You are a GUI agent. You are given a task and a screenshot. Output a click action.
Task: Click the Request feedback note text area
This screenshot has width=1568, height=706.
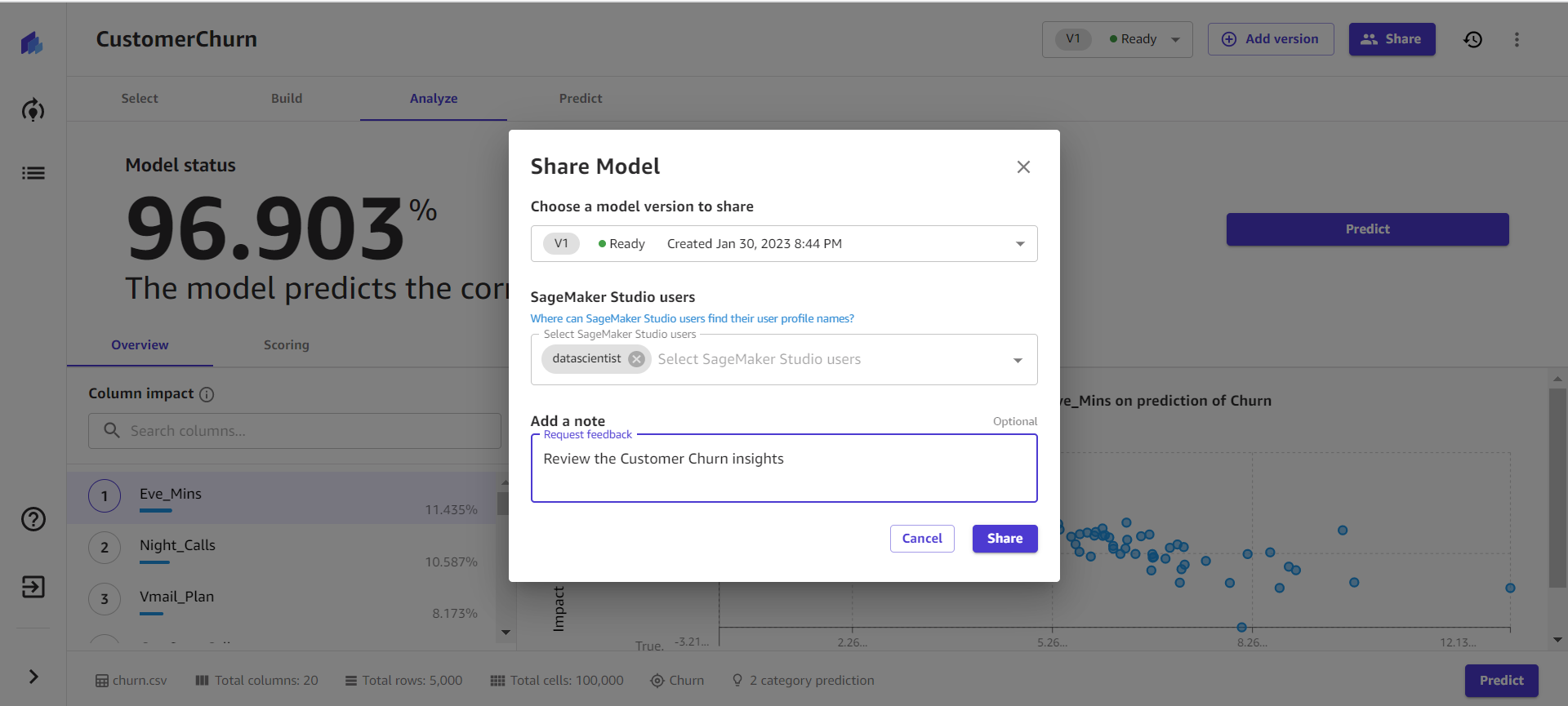[x=784, y=468]
